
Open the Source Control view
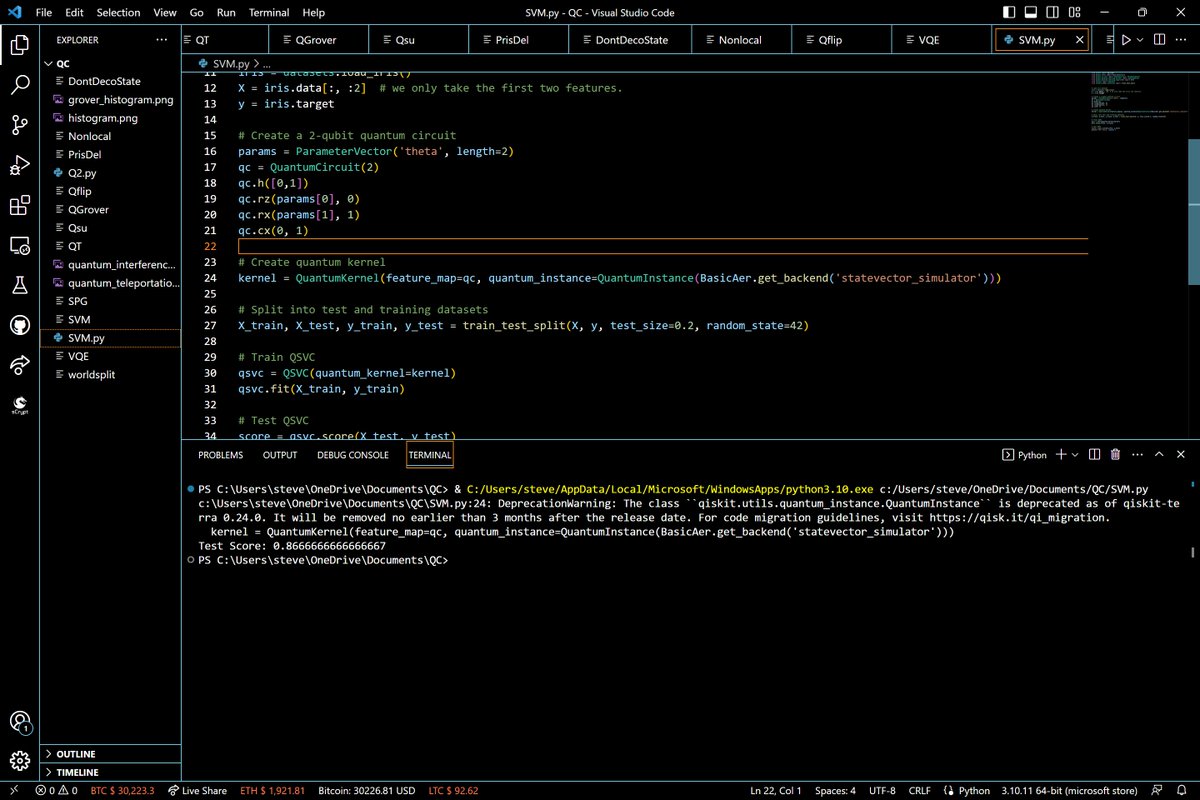click(19, 125)
